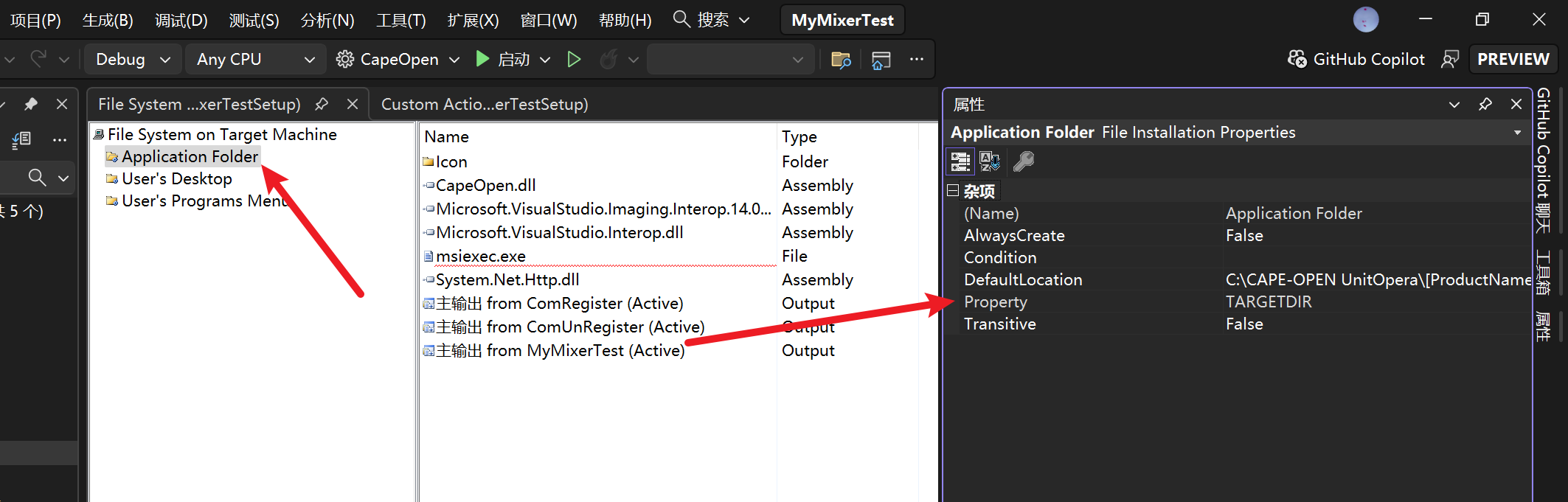Viewport: 1568px width, 502px height.
Task: Open the 工具(T) menu
Action: coord(401,20)
